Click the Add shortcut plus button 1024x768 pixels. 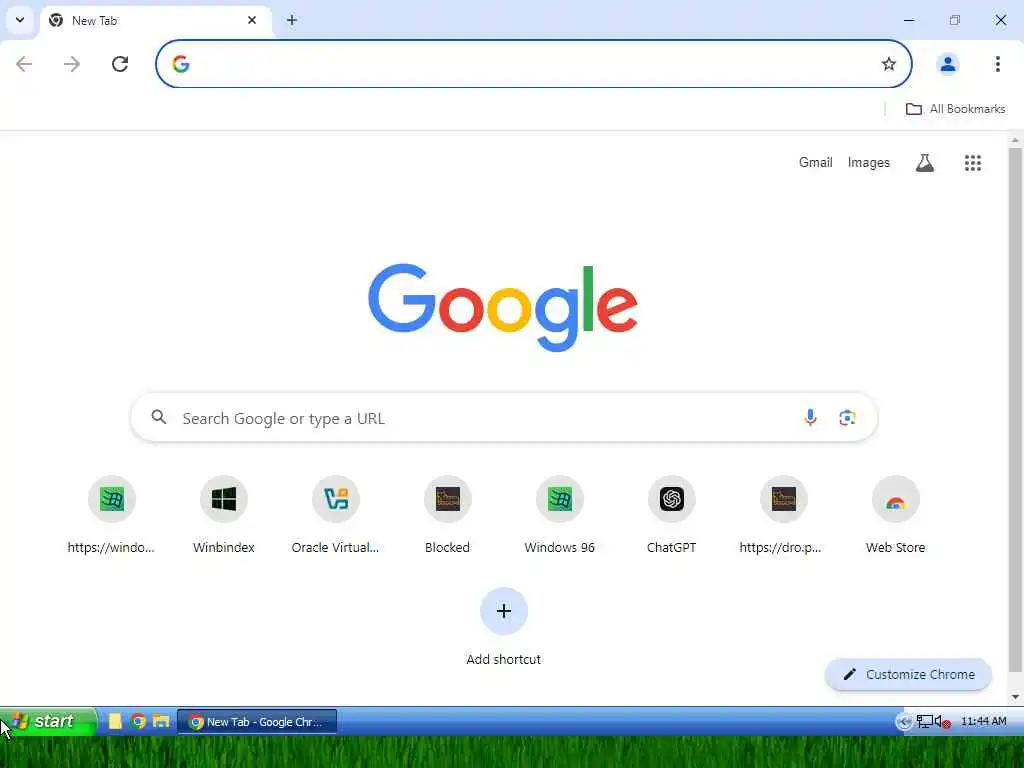coord(504,611)
